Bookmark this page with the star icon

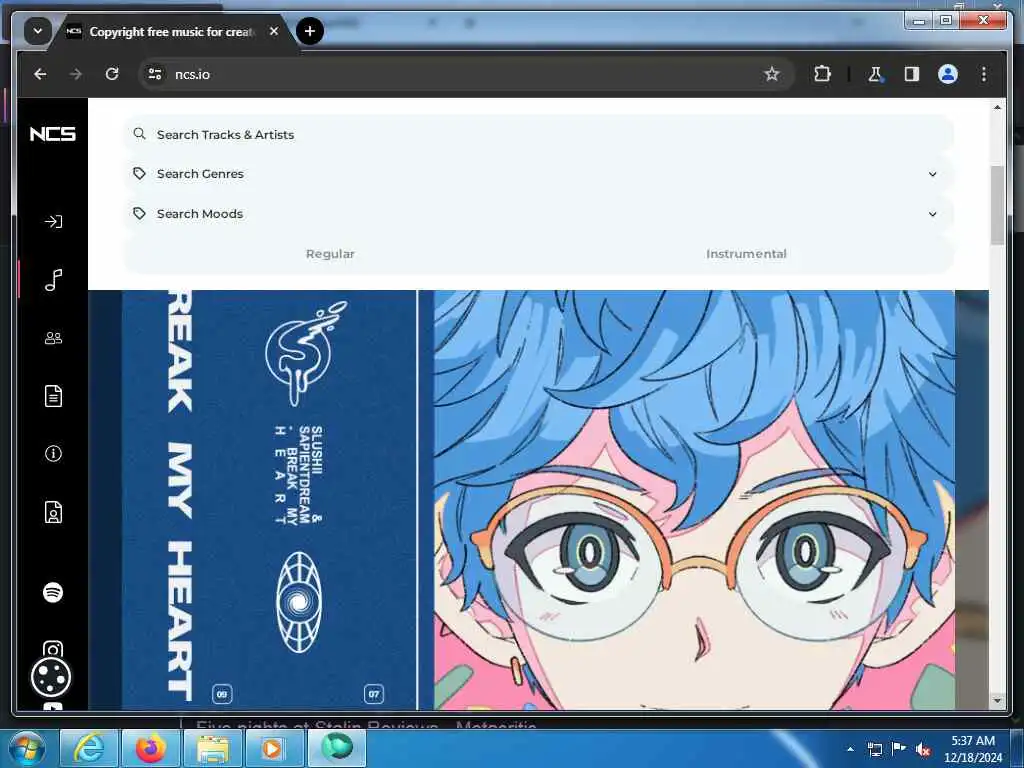point(772,74)
